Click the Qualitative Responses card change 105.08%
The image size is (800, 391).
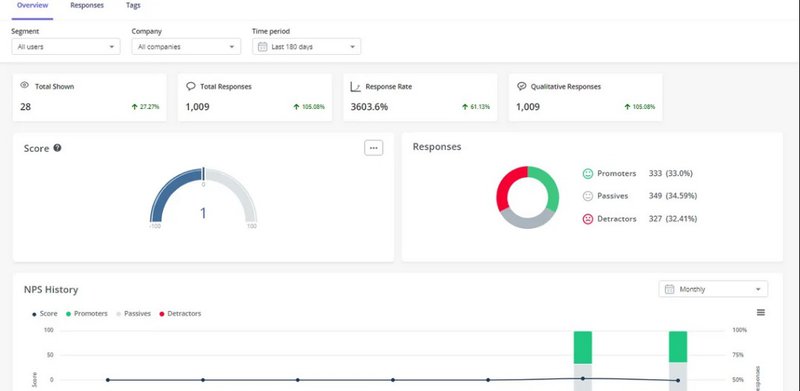tap(640, 107)
